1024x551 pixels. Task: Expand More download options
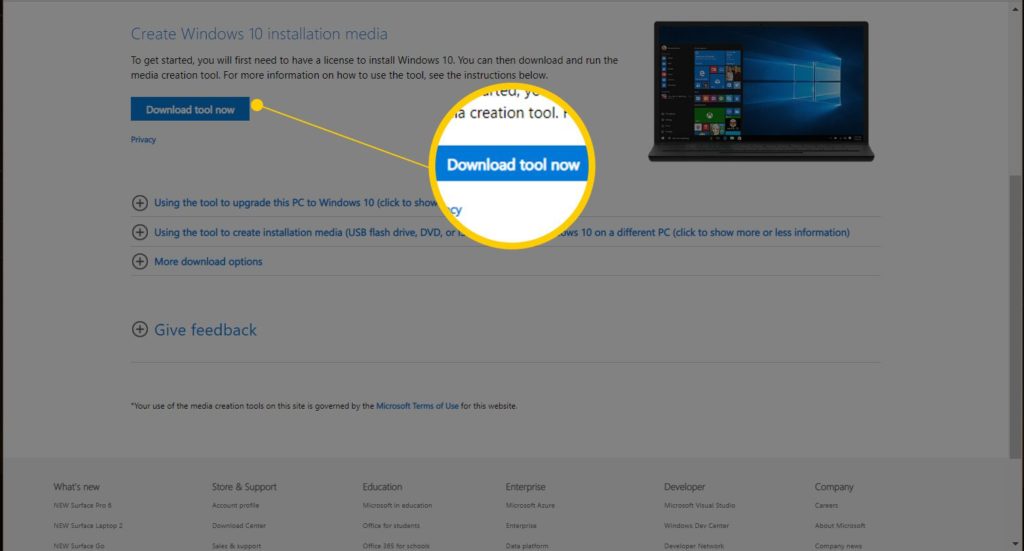pos(197,261)
